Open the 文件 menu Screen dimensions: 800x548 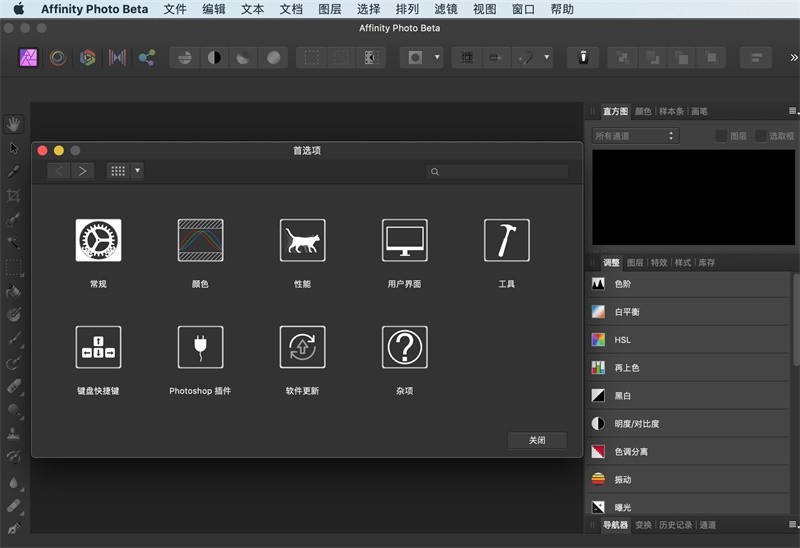point(175,9)
